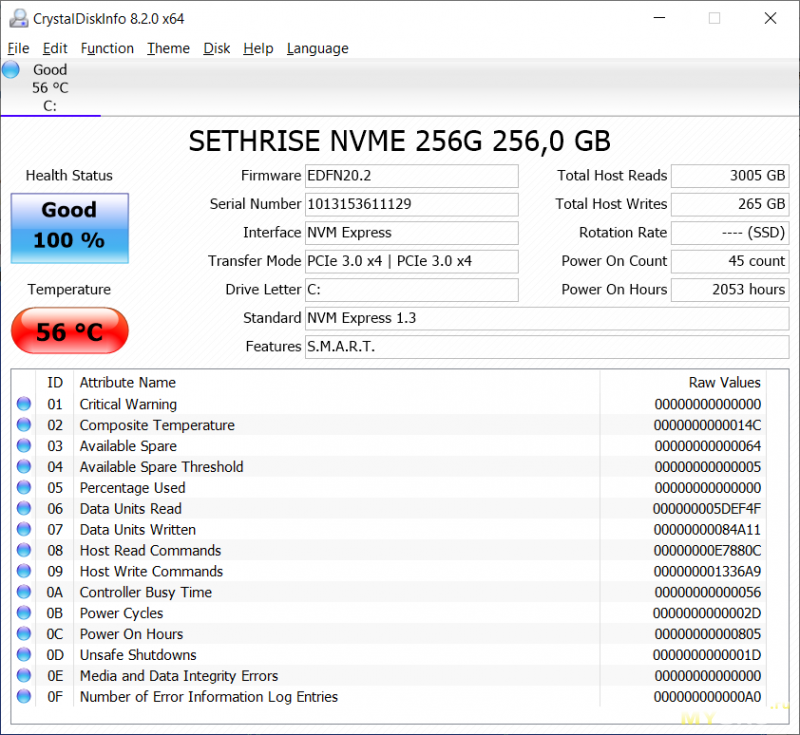Click raw value 0000000E7880C
Viewport: 800px width, 735px height.
click(x=707, y=551)
